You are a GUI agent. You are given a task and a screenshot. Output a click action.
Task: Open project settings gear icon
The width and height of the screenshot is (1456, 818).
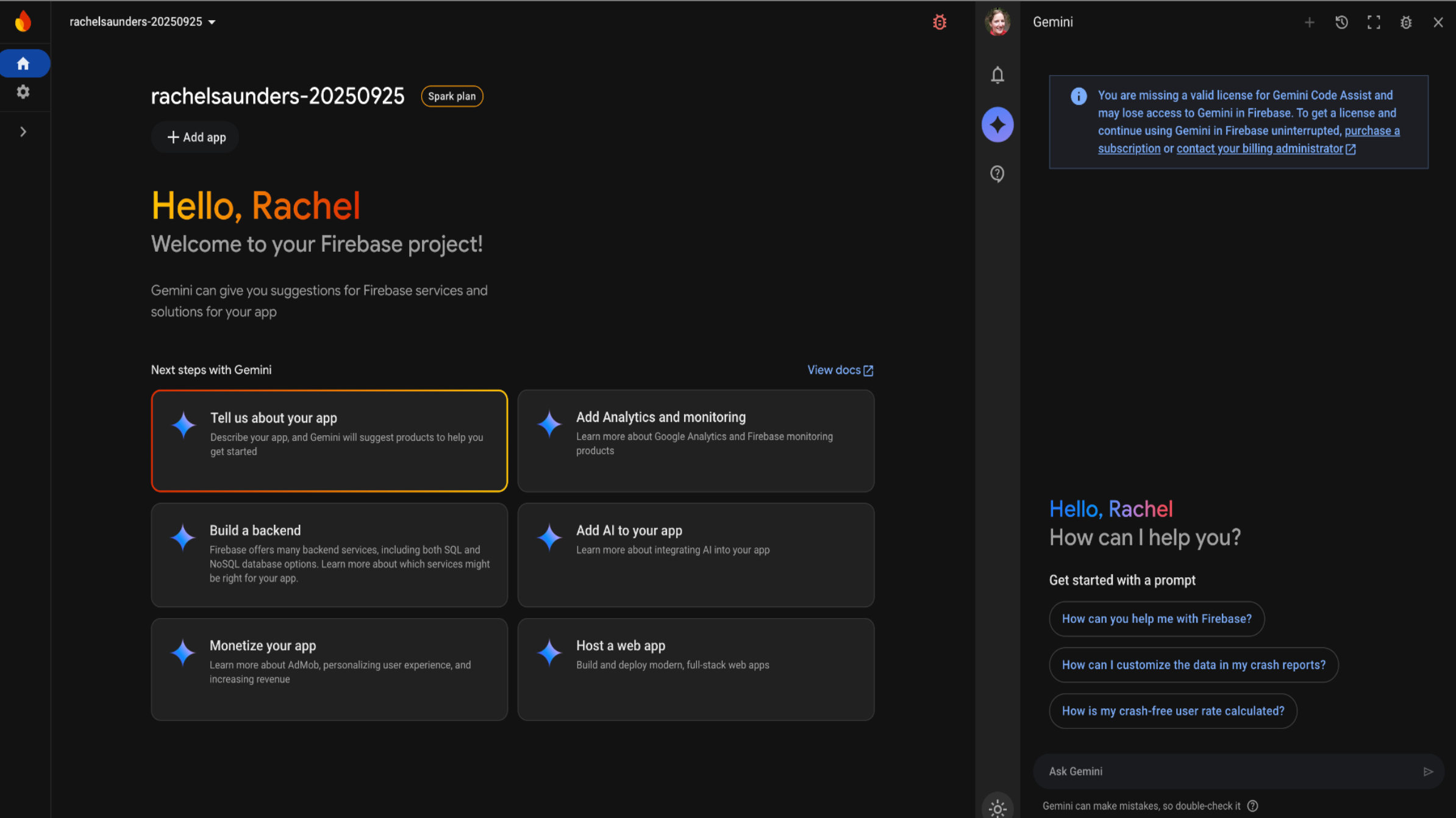(23, 92)
